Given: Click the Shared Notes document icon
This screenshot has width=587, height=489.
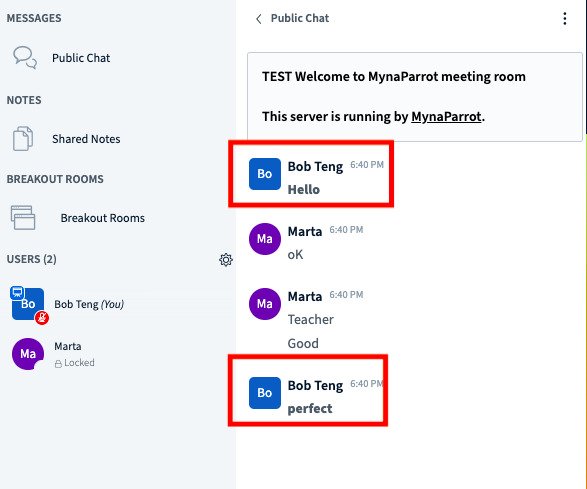Looking at the screenshot, I should click(23, 139).
